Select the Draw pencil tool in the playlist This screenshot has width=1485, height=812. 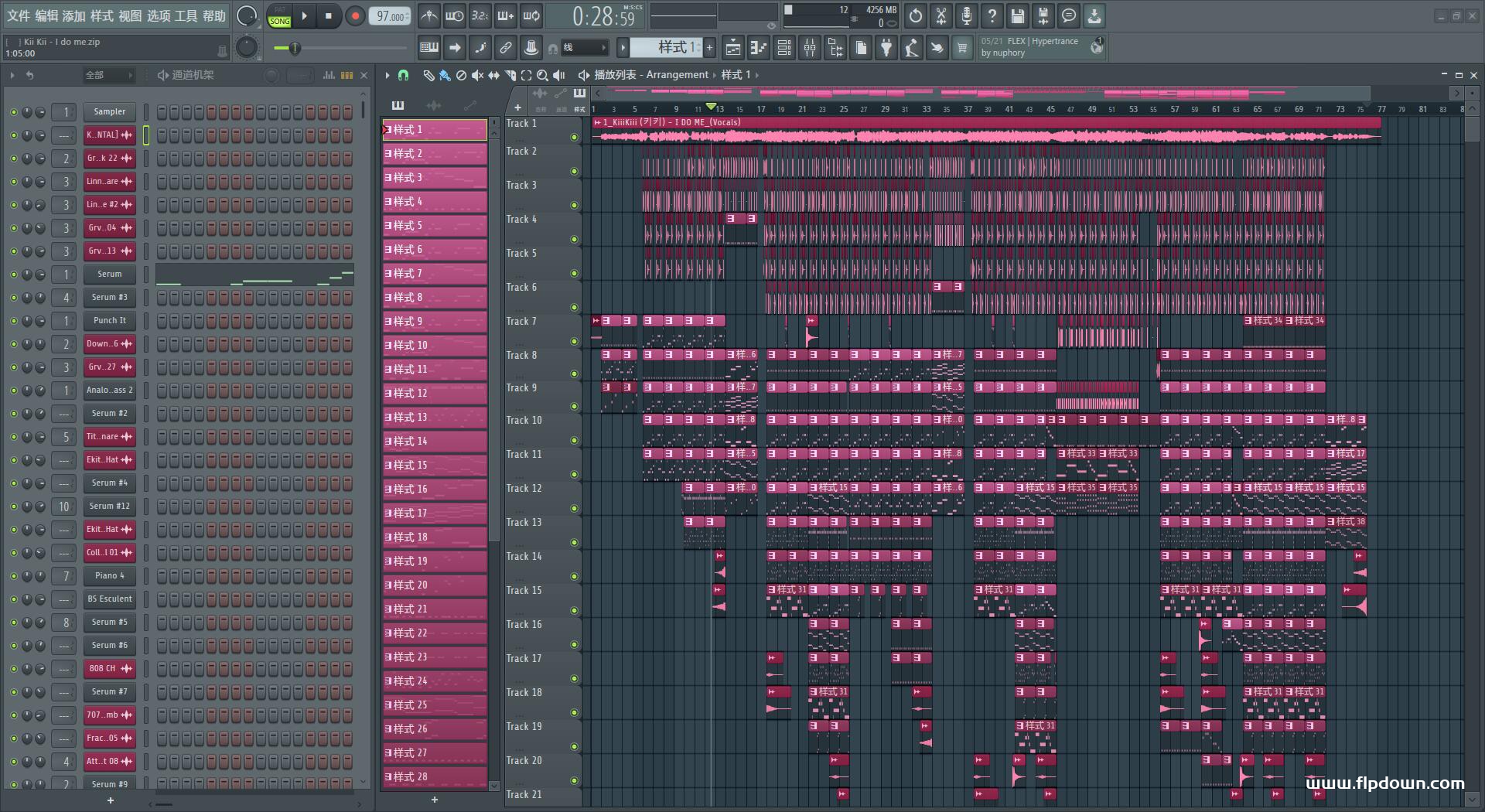click(428, 75)
